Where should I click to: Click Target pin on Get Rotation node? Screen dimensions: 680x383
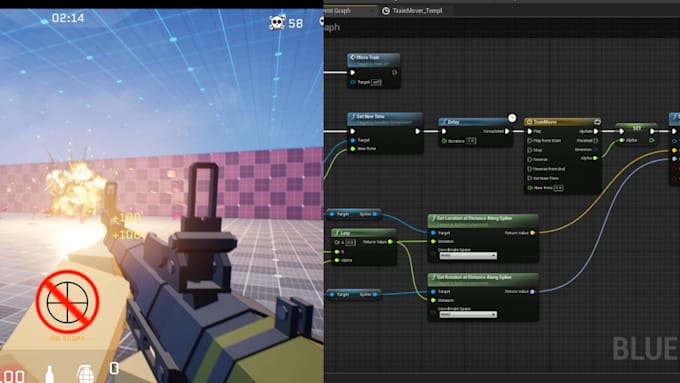pyautogui.click(x=433, y=291)
